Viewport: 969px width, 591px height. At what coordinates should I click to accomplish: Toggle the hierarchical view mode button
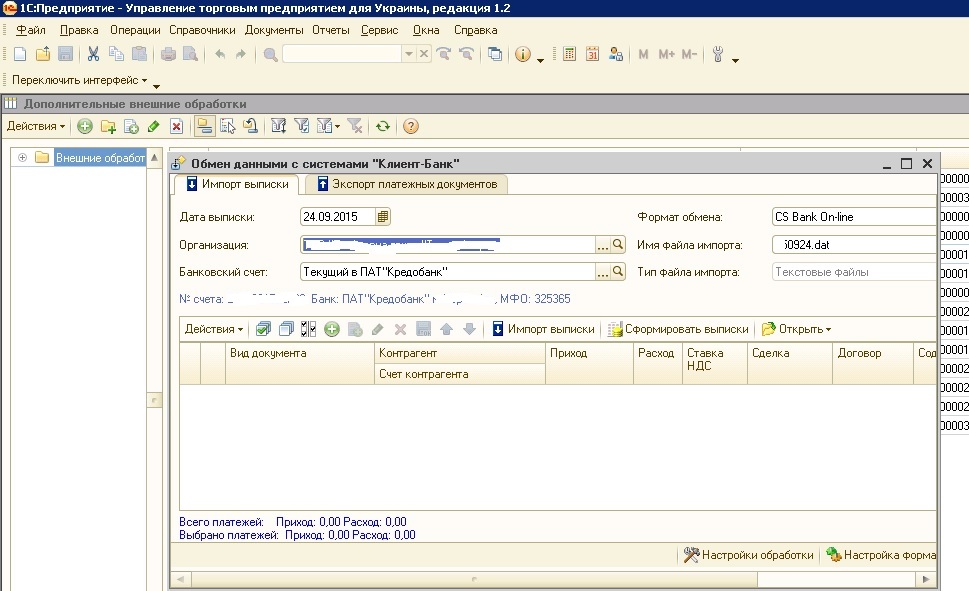tap(204, 127)
